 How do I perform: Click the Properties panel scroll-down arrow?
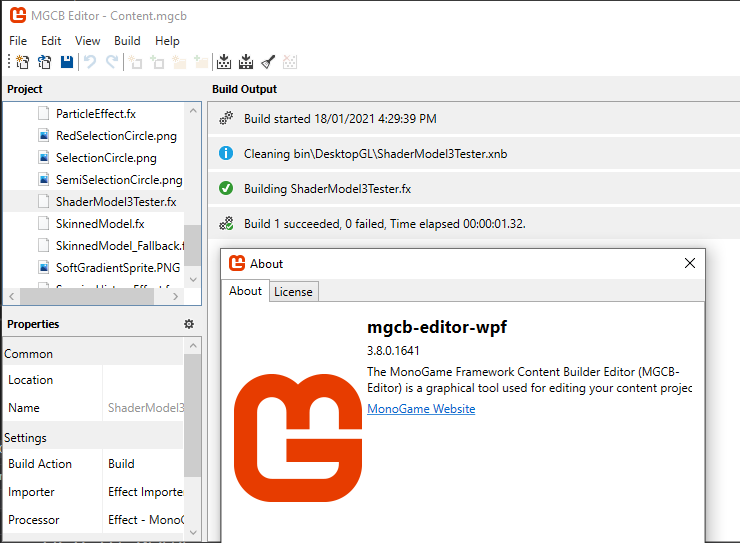(193, 532)
